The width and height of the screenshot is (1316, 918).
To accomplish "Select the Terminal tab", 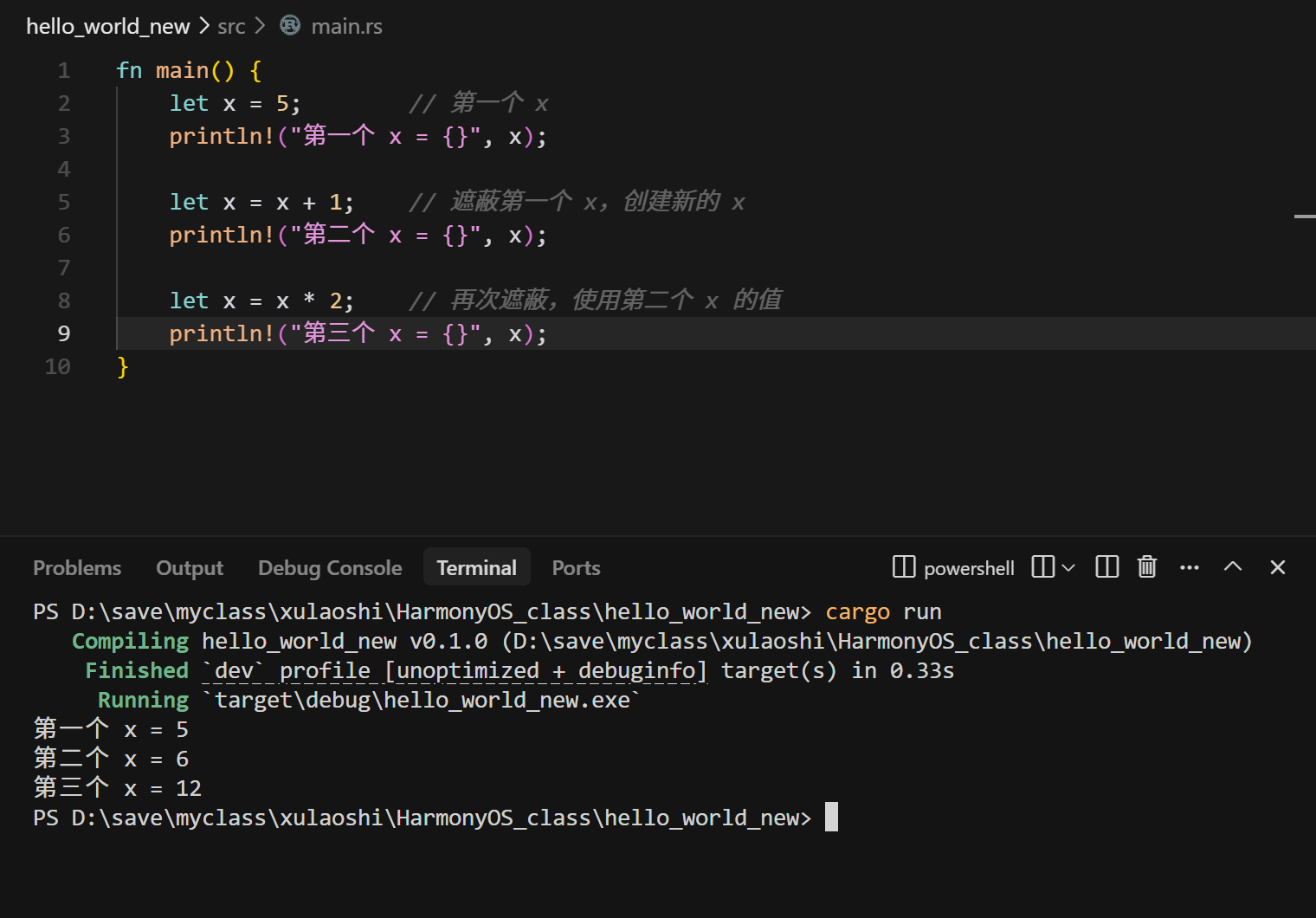I will [476, 567].
